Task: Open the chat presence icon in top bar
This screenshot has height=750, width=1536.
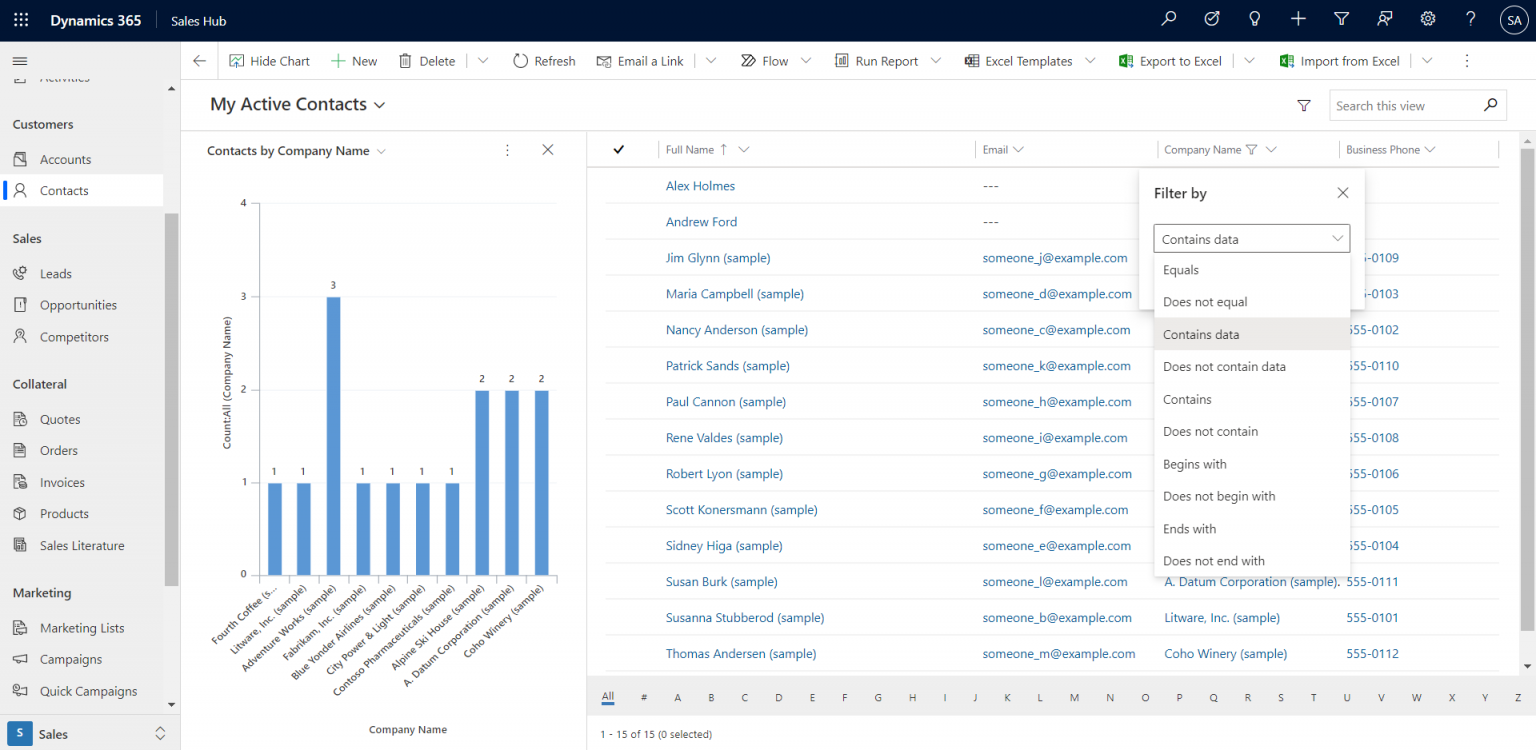Action: (1385, 19)
